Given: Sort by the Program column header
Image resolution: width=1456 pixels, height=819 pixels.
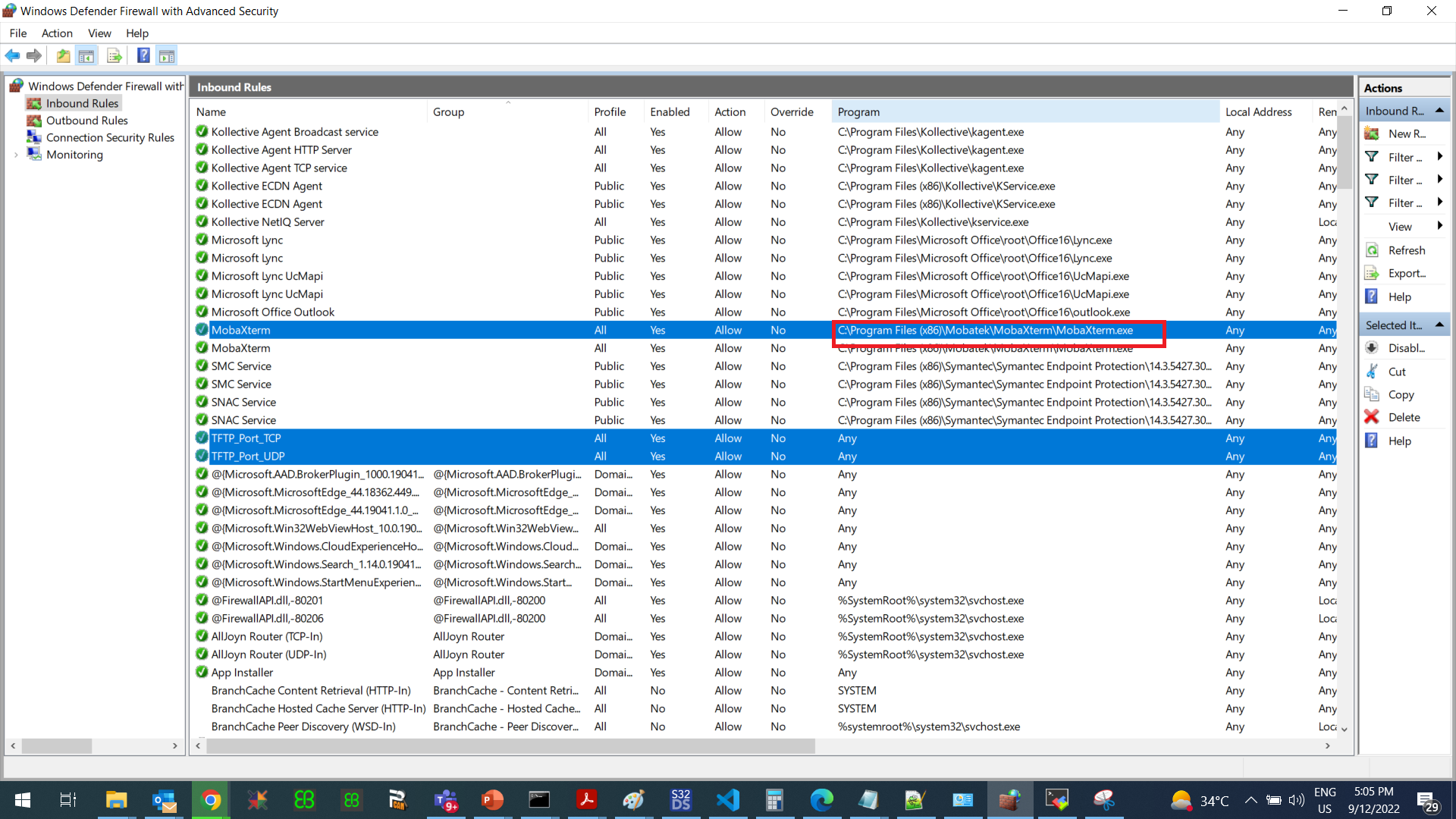Looking at the screenshot, I should tap(1026, 111).
